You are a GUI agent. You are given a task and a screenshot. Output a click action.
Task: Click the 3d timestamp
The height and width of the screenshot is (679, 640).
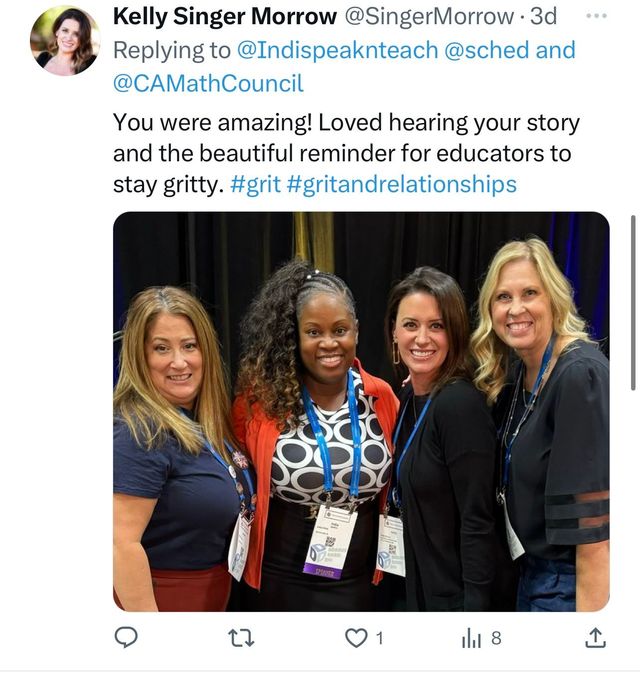(x=543, y=17)
